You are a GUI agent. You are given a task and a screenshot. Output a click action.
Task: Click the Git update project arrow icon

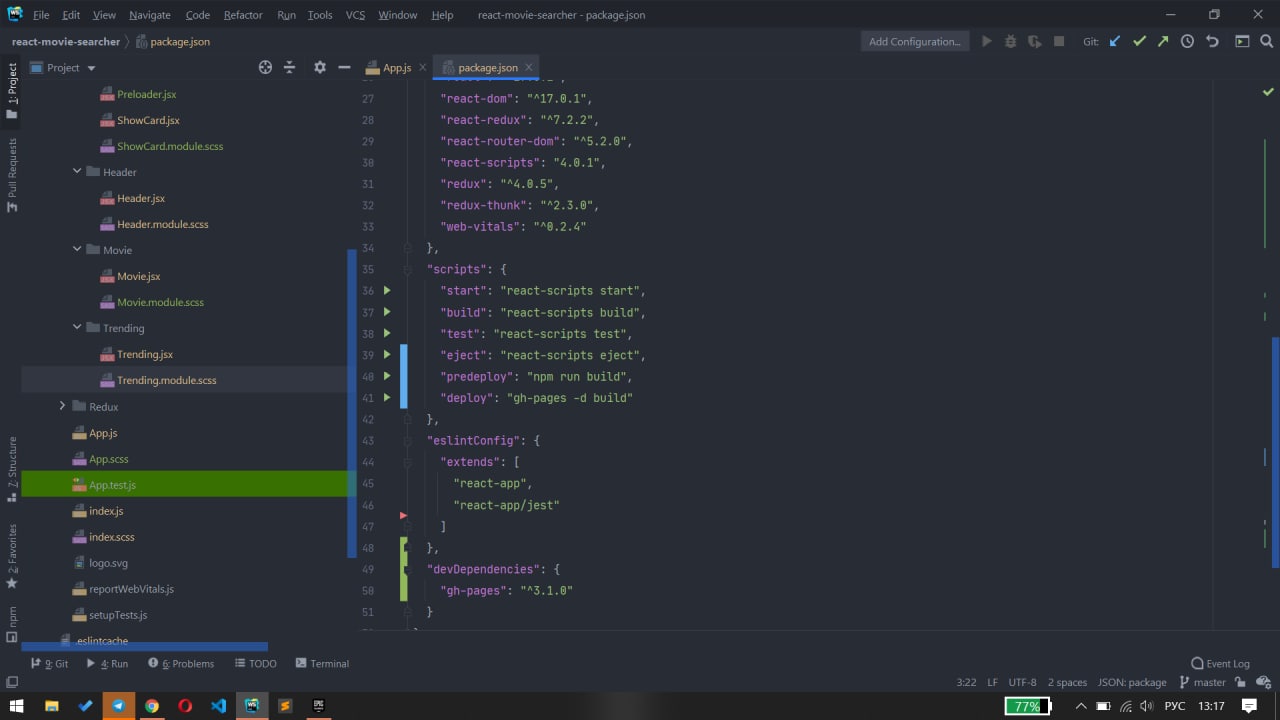[x=1115, y=41]
